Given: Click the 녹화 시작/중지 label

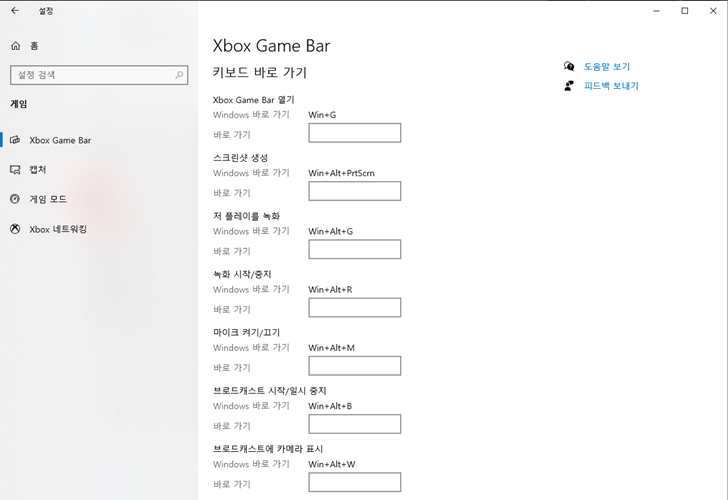Looking at the screenshot, I should point(242,274).
